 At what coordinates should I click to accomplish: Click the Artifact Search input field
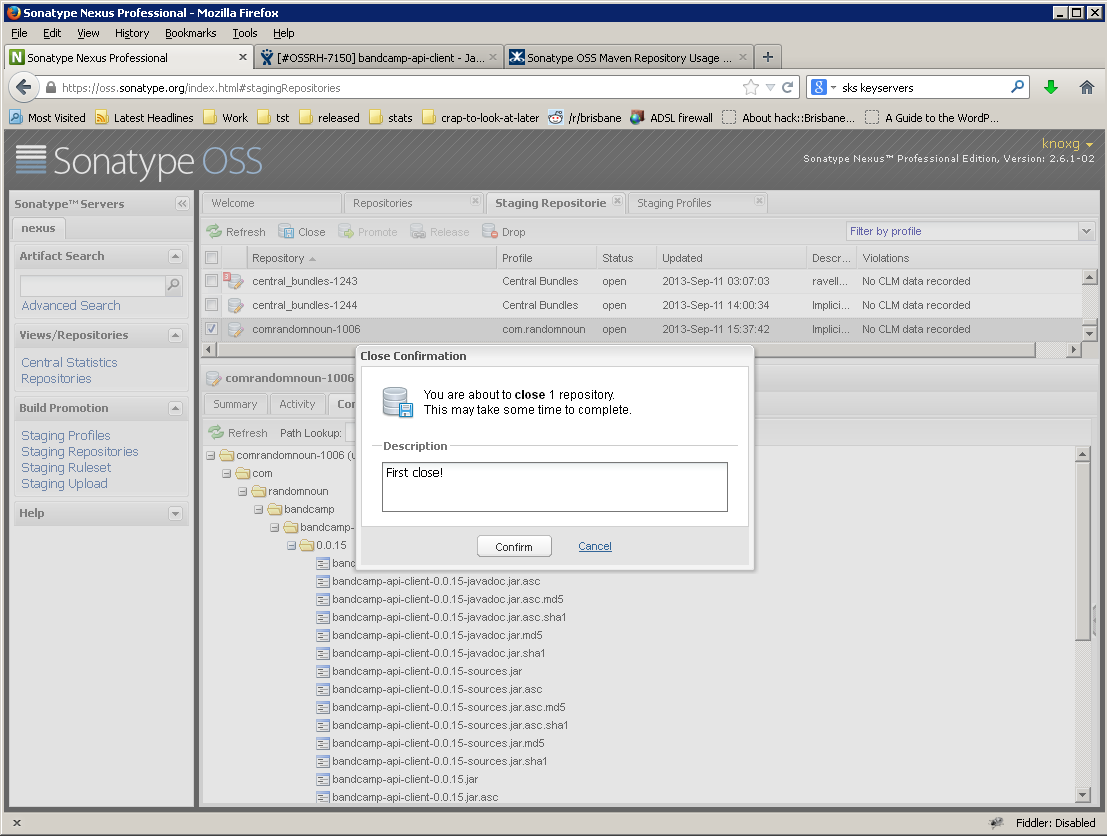coord(92,285)
